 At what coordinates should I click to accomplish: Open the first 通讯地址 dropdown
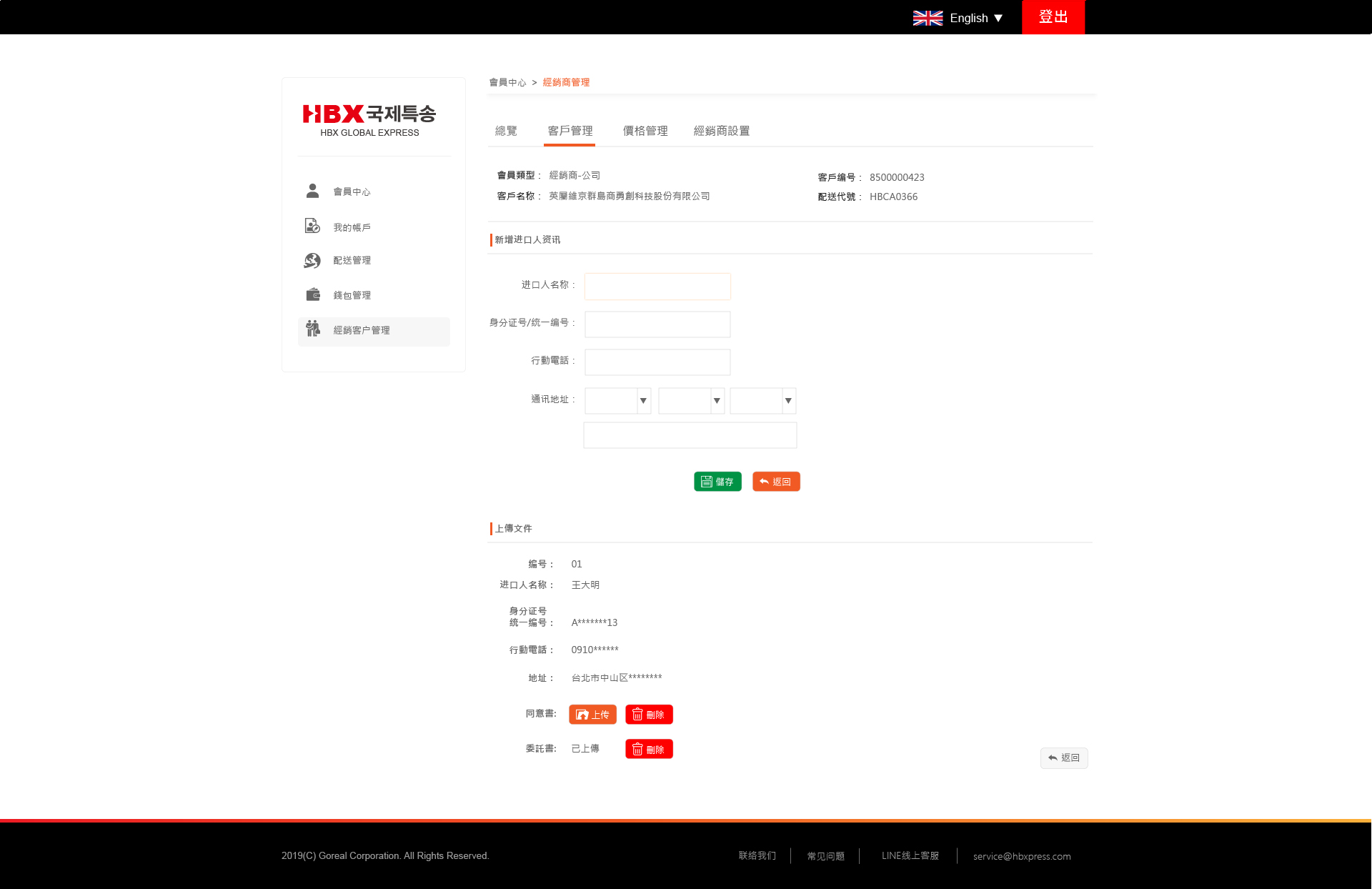click(x=617, y=401)
